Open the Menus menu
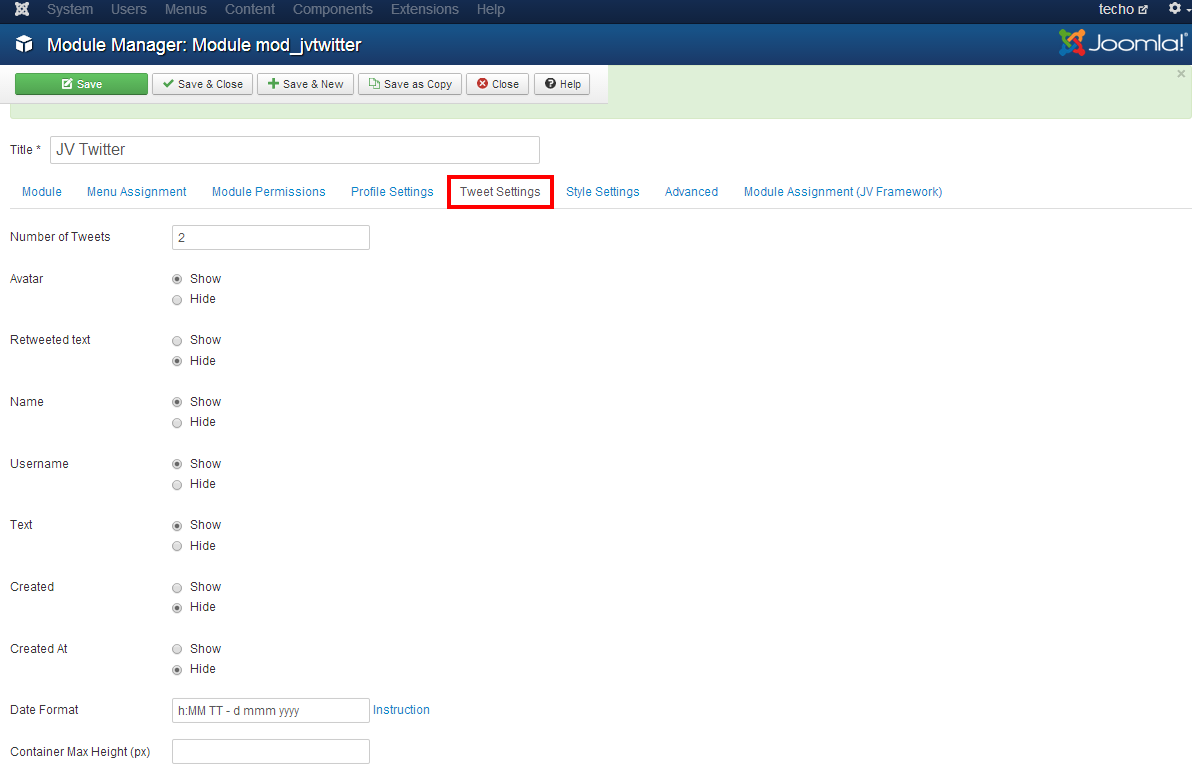1192x783 pixels. pyautogui.click(x=185, y=9)
